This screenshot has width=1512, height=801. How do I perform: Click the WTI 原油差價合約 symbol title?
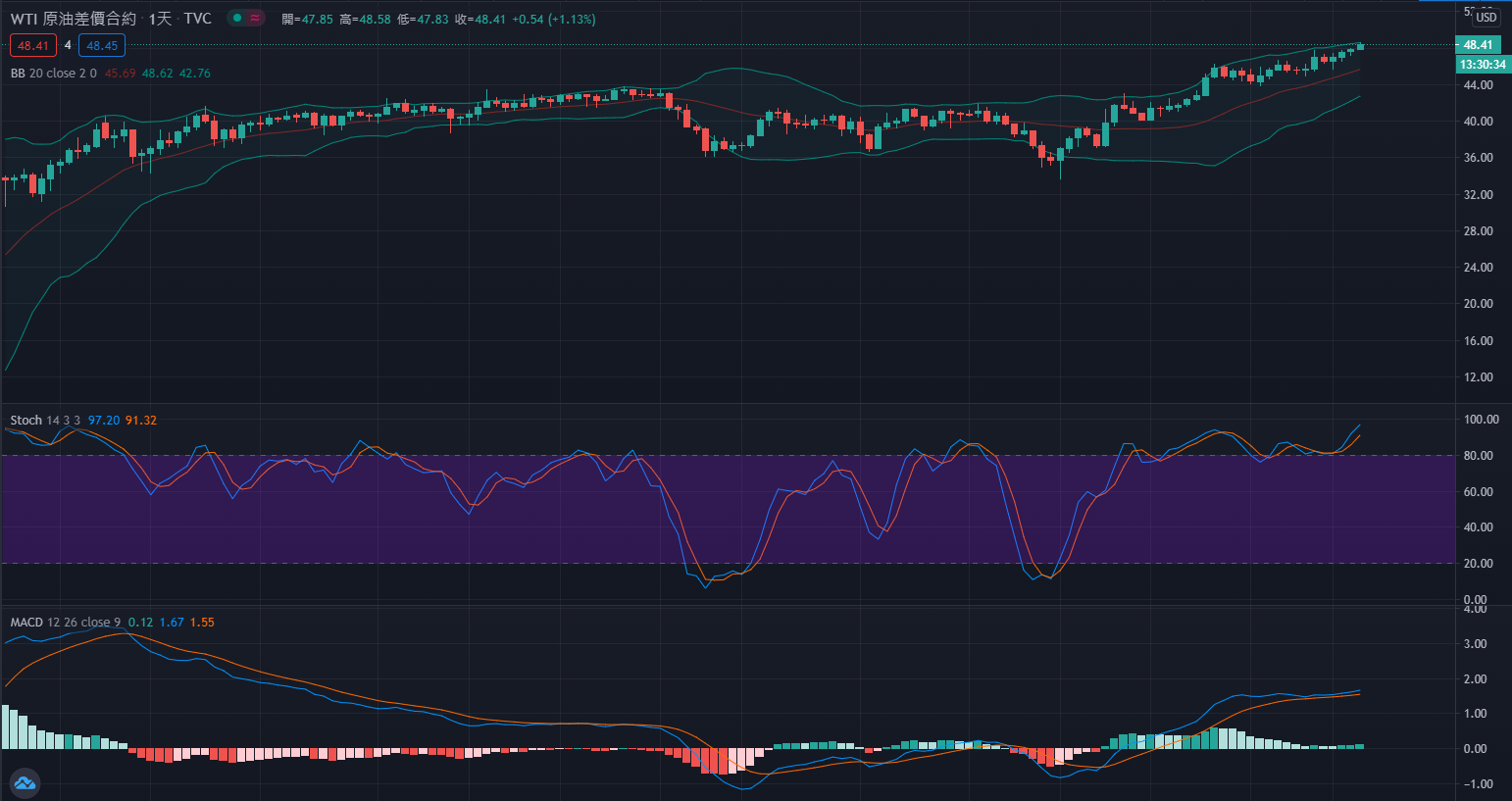74,19
